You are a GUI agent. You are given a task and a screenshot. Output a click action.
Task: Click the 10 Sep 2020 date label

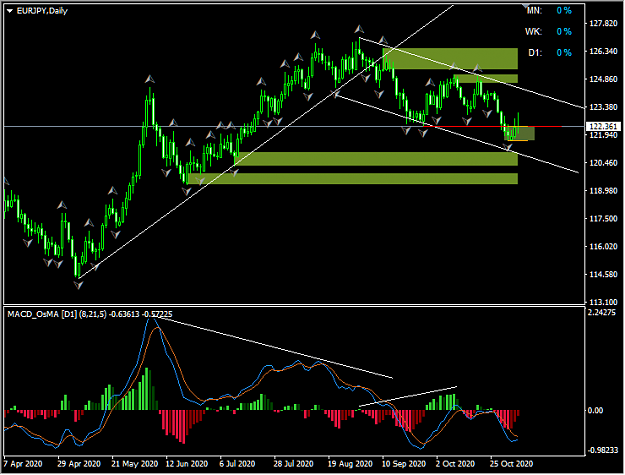pos(404,464)
